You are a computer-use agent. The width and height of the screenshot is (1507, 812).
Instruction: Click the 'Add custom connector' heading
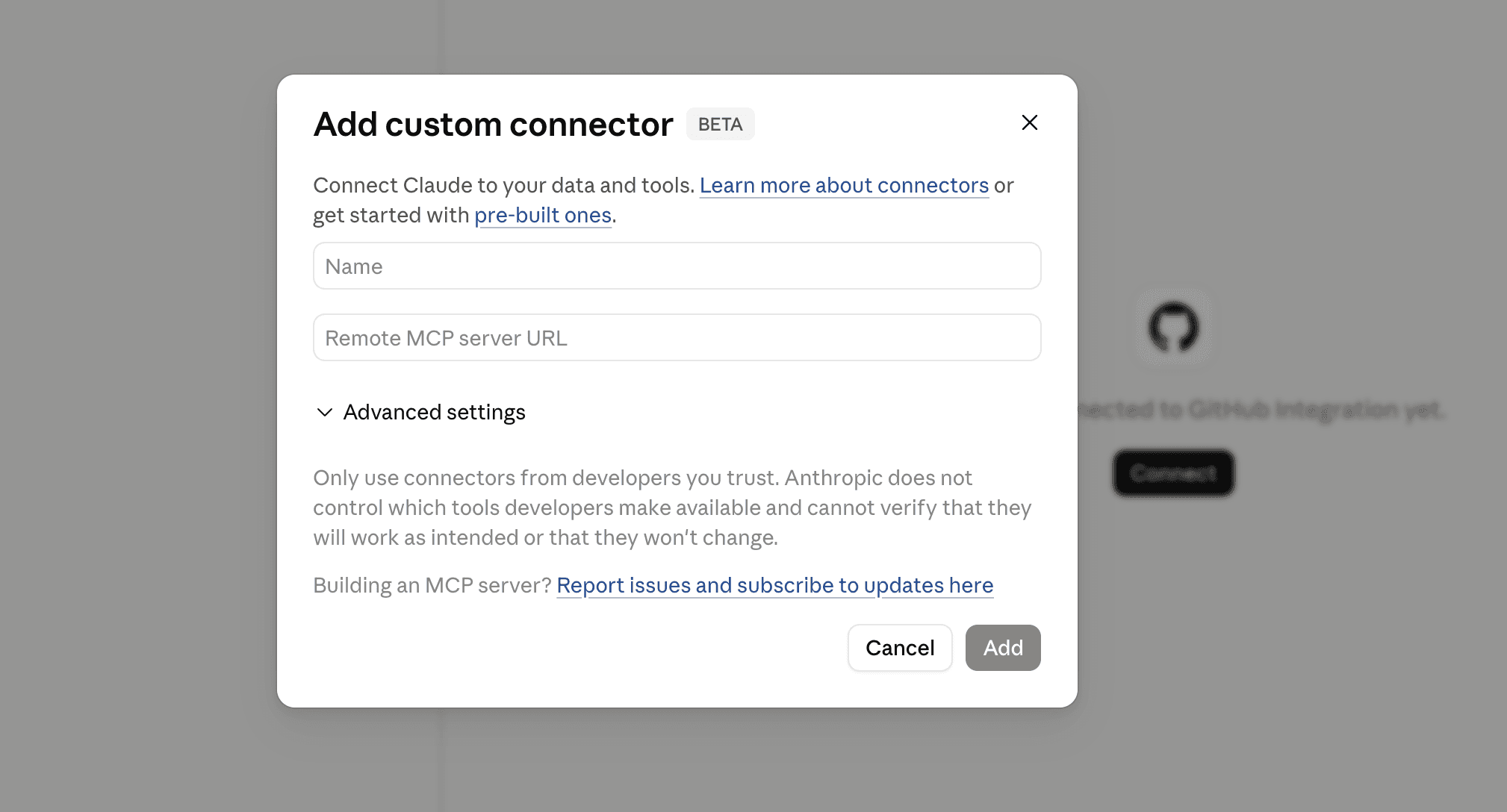pyautogui.click(x=493, y=124)
